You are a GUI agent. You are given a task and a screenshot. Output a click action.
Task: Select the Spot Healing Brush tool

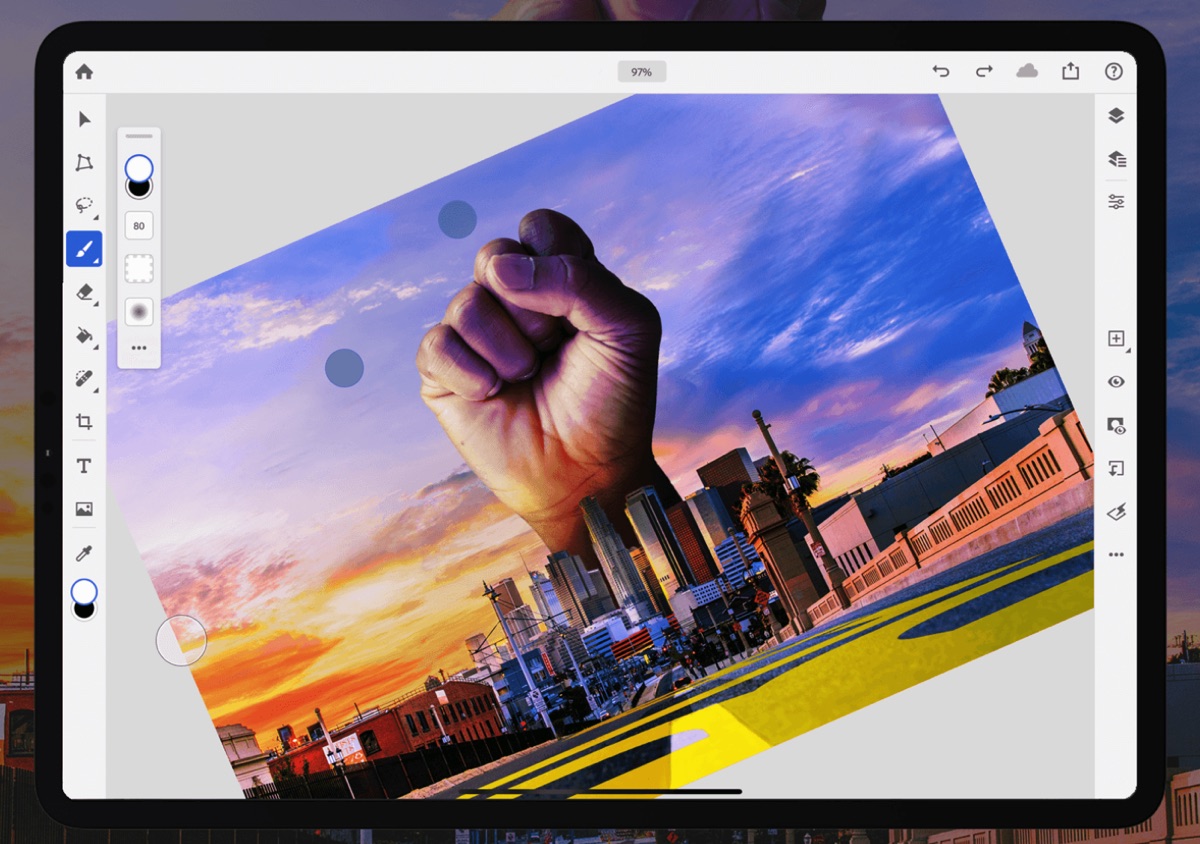pos(84,379)
